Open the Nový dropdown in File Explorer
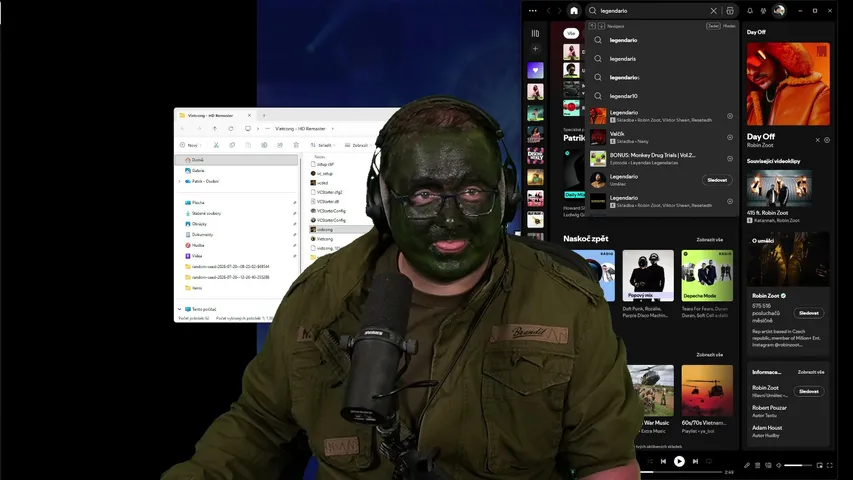This screenshot has width=853, height=480. click(x=190, y=145)
